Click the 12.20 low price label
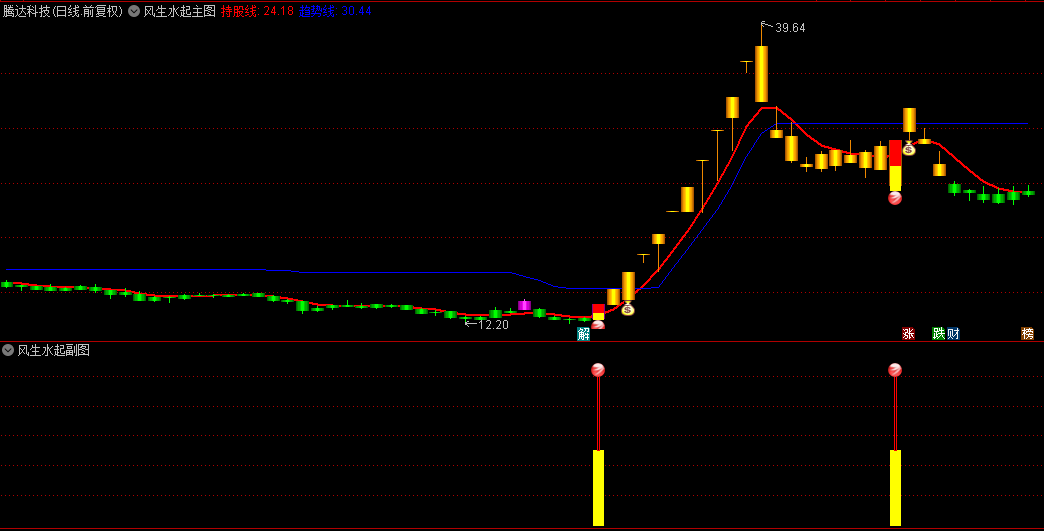 pos(493,325)
